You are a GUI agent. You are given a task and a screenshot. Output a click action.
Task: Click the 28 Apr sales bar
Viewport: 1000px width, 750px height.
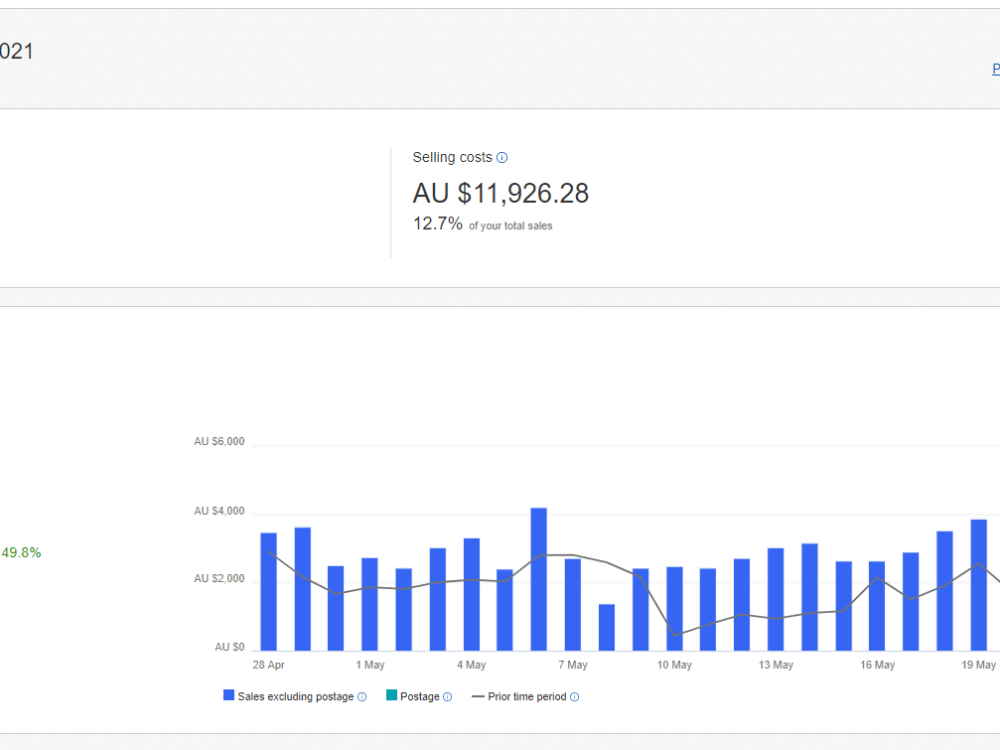(268, 592)
